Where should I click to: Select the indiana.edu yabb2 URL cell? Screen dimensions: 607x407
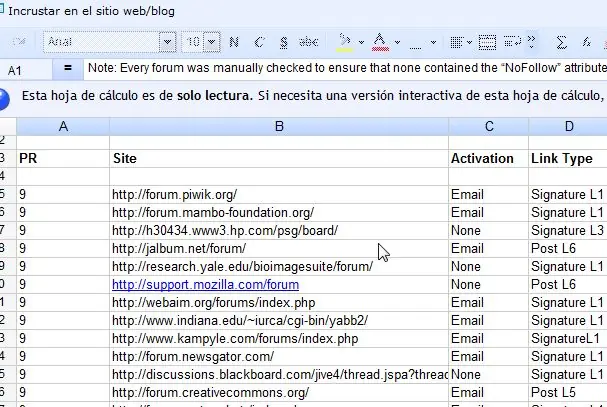(x=279, y=320)
